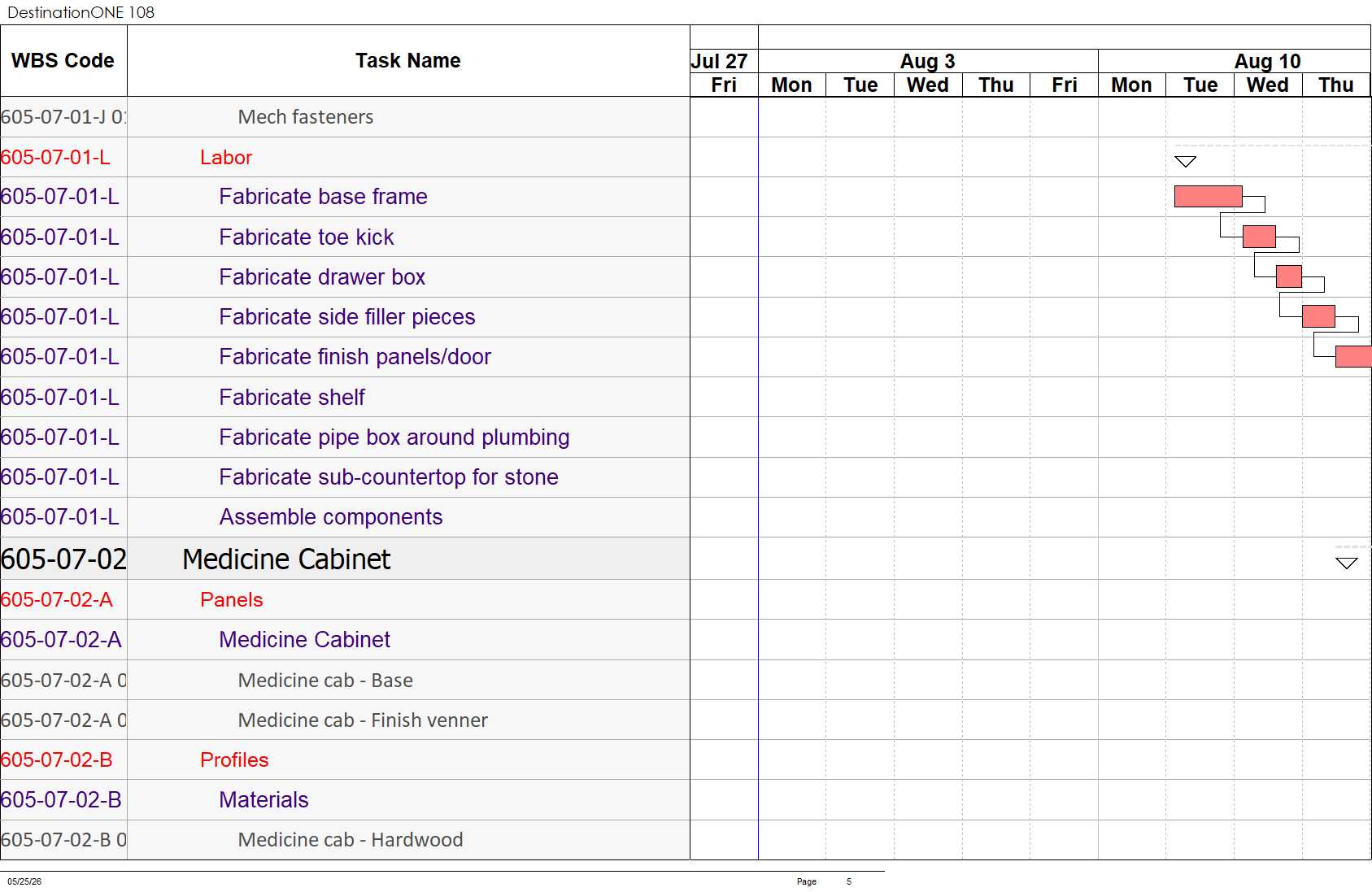This screenshot has height=892, width=1372.
Task: Select the Aug 3 week header
Action: click(x=928, y=61)
